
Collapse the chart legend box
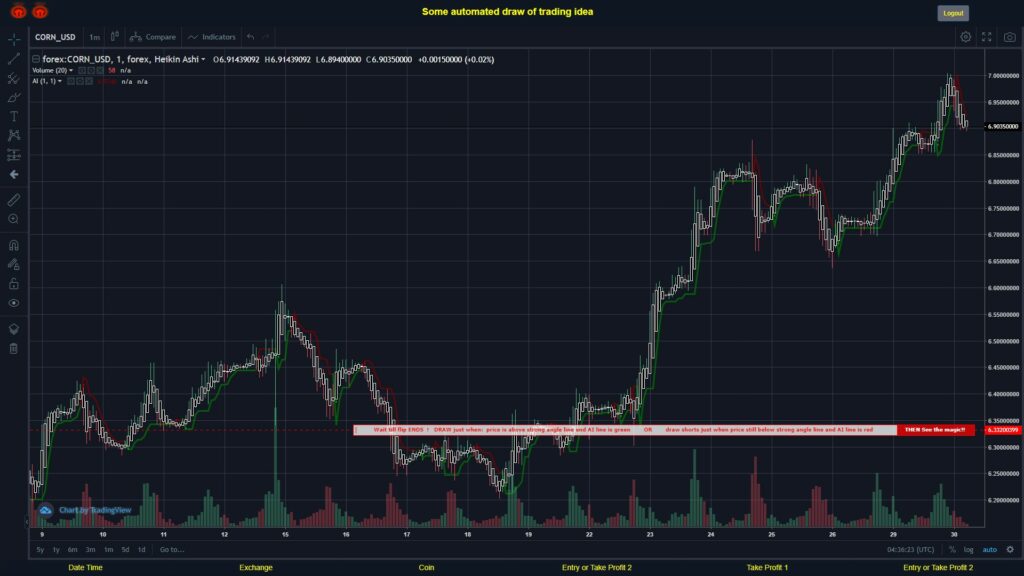pos(36,59)
